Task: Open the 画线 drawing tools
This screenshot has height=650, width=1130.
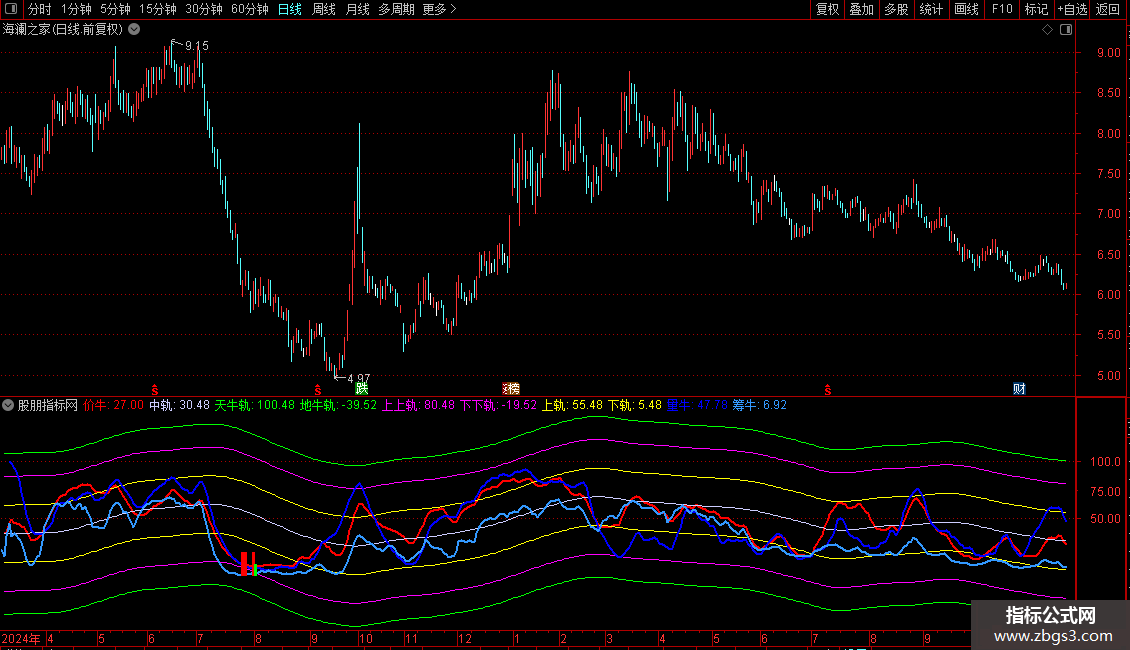Action: pyautogui.click(x=966, y=9)
